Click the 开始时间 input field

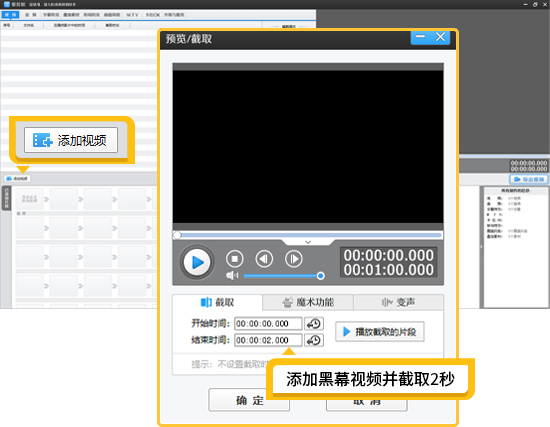(268, 323)
